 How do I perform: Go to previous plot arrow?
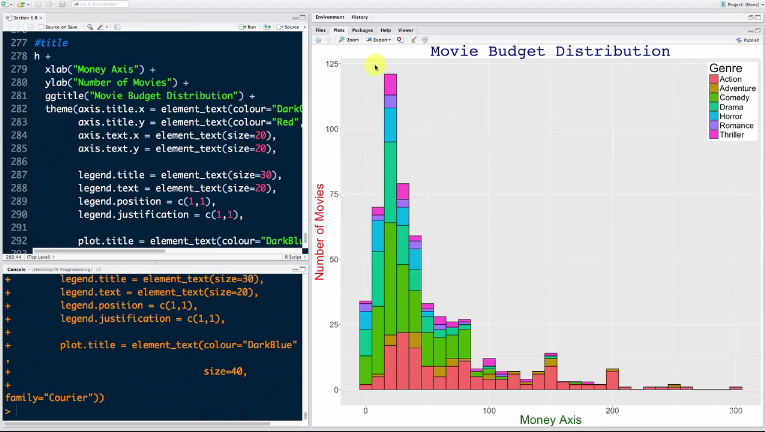[318, 40]
